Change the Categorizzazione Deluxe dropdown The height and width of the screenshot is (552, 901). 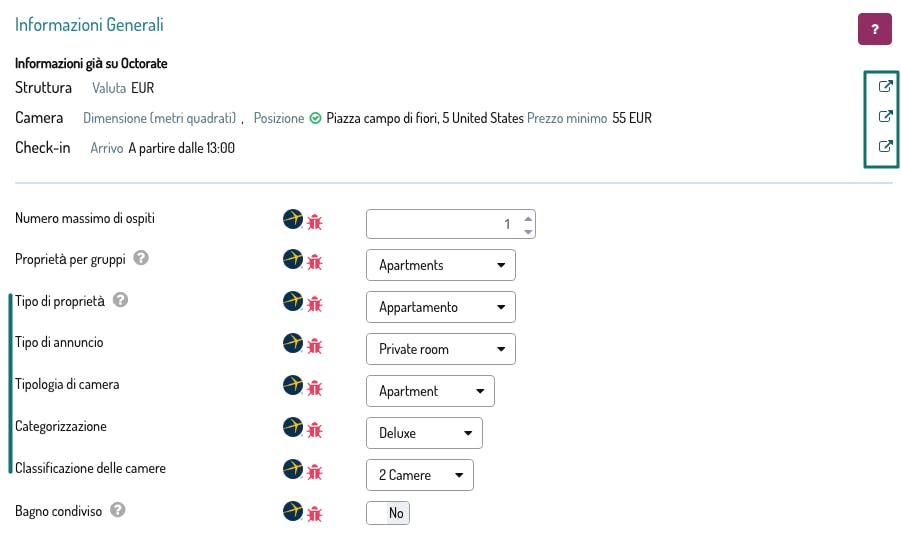pos(424,433)
